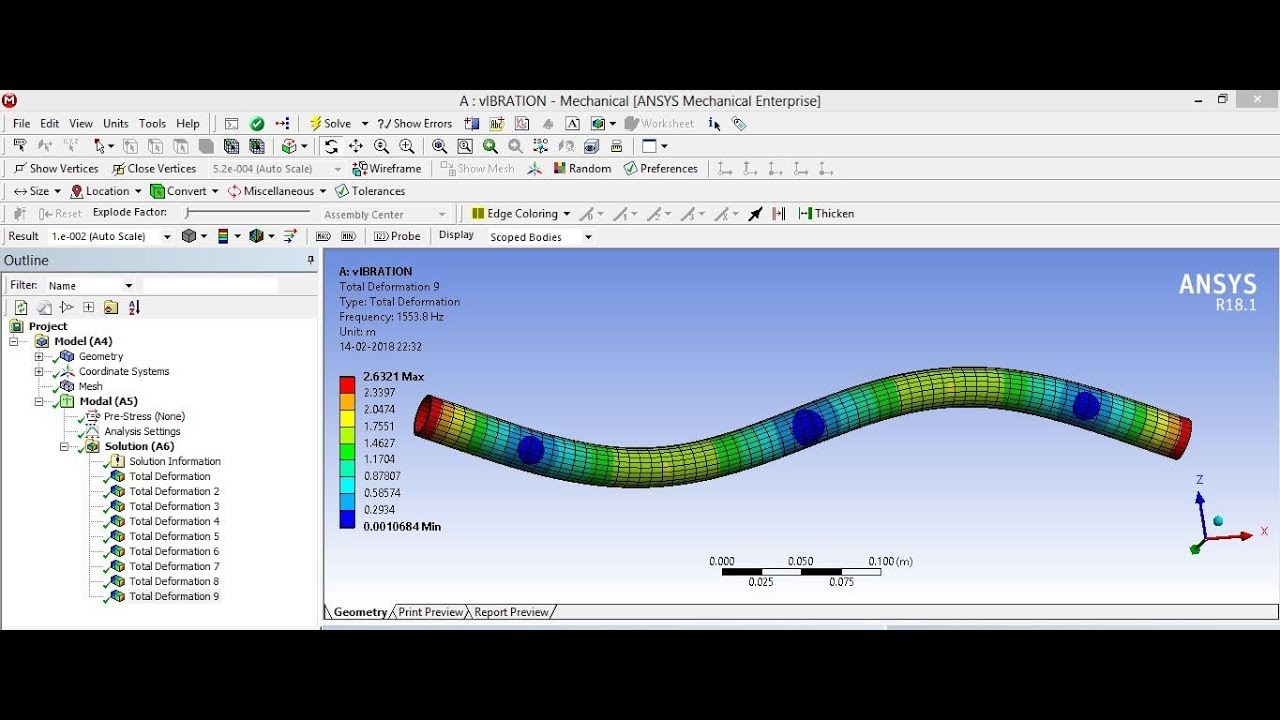Open the Units menu

tap(116, 124)
